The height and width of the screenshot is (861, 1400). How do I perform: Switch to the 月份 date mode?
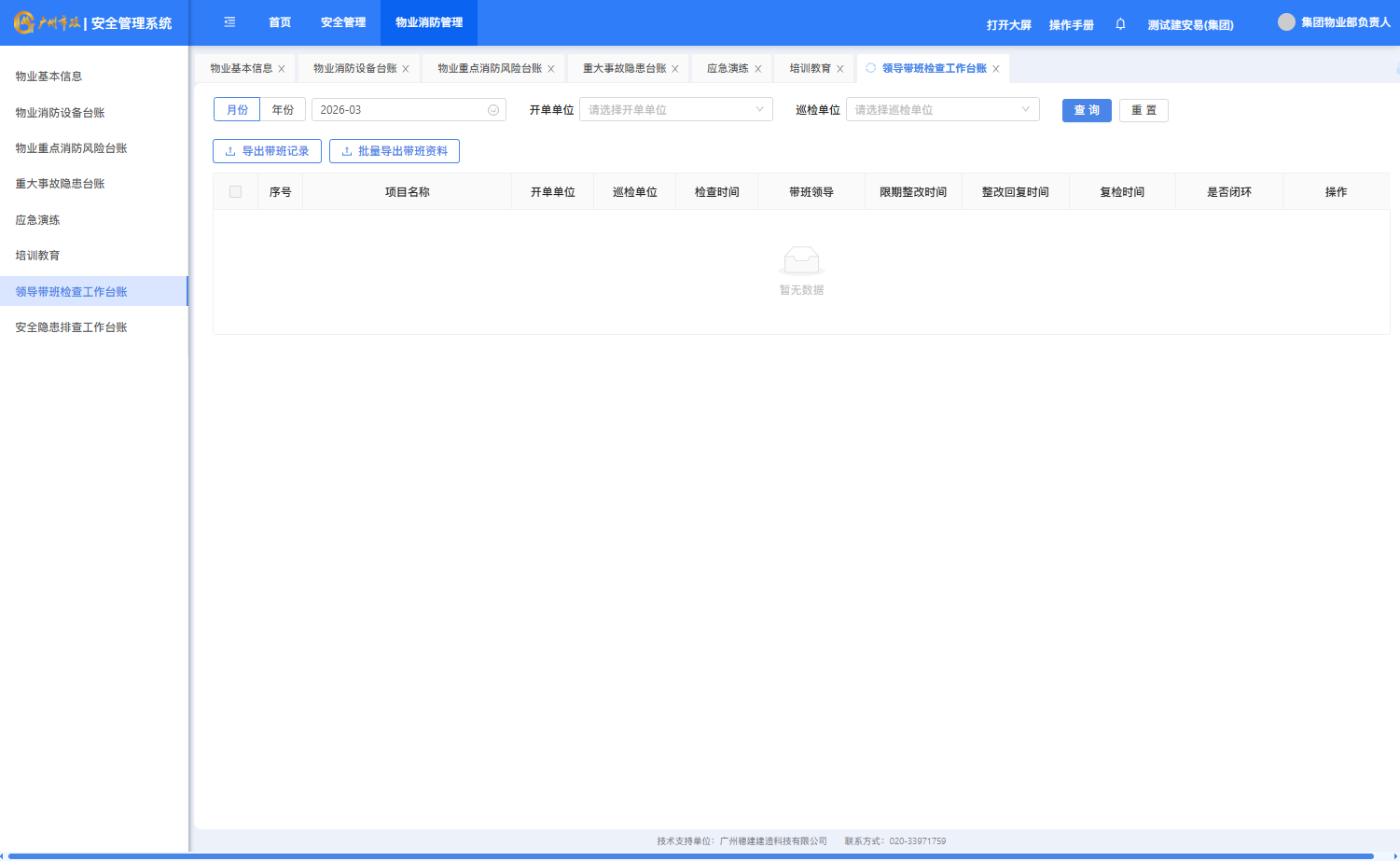237,110
